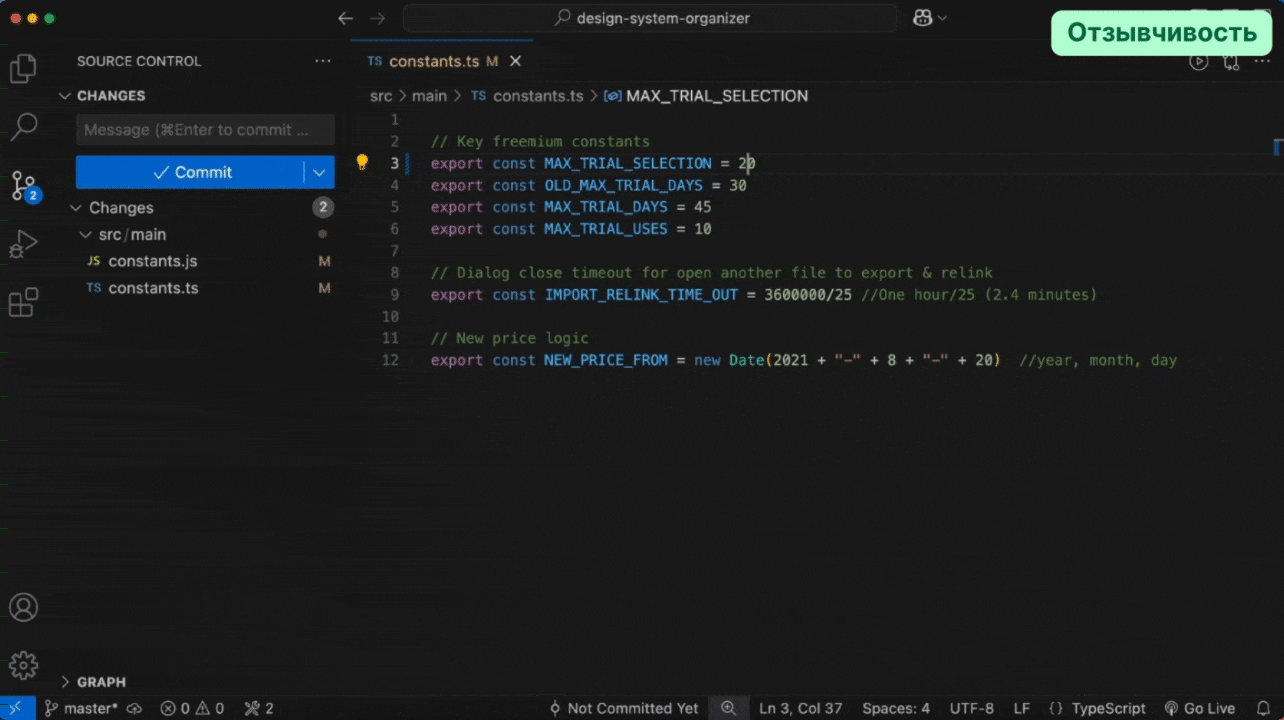This screenshot has height=720, width=1284.
Task: Click line number 9 in gutter
Action: click(394, 295)
